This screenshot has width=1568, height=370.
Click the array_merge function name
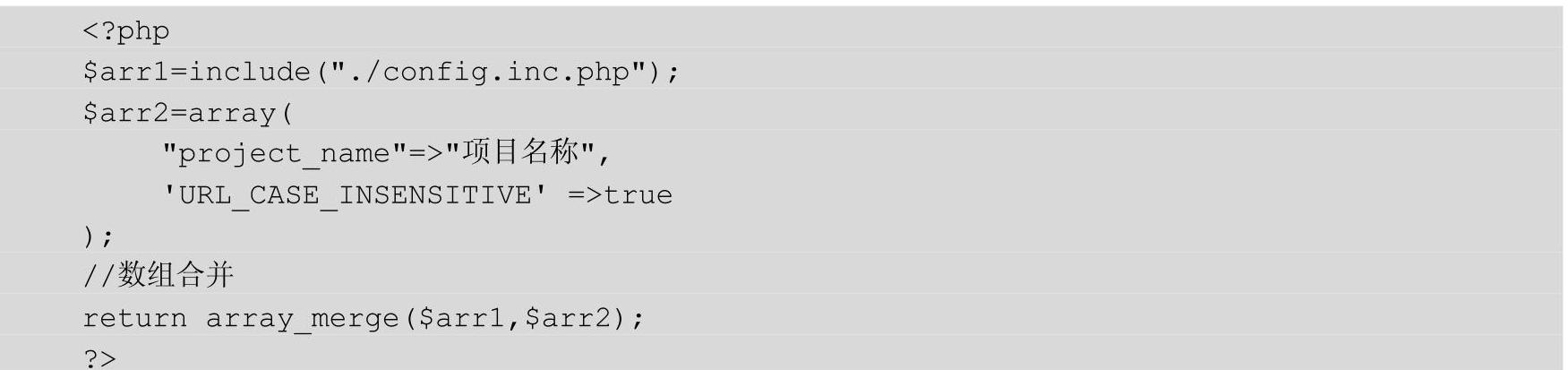pos(303,319)
